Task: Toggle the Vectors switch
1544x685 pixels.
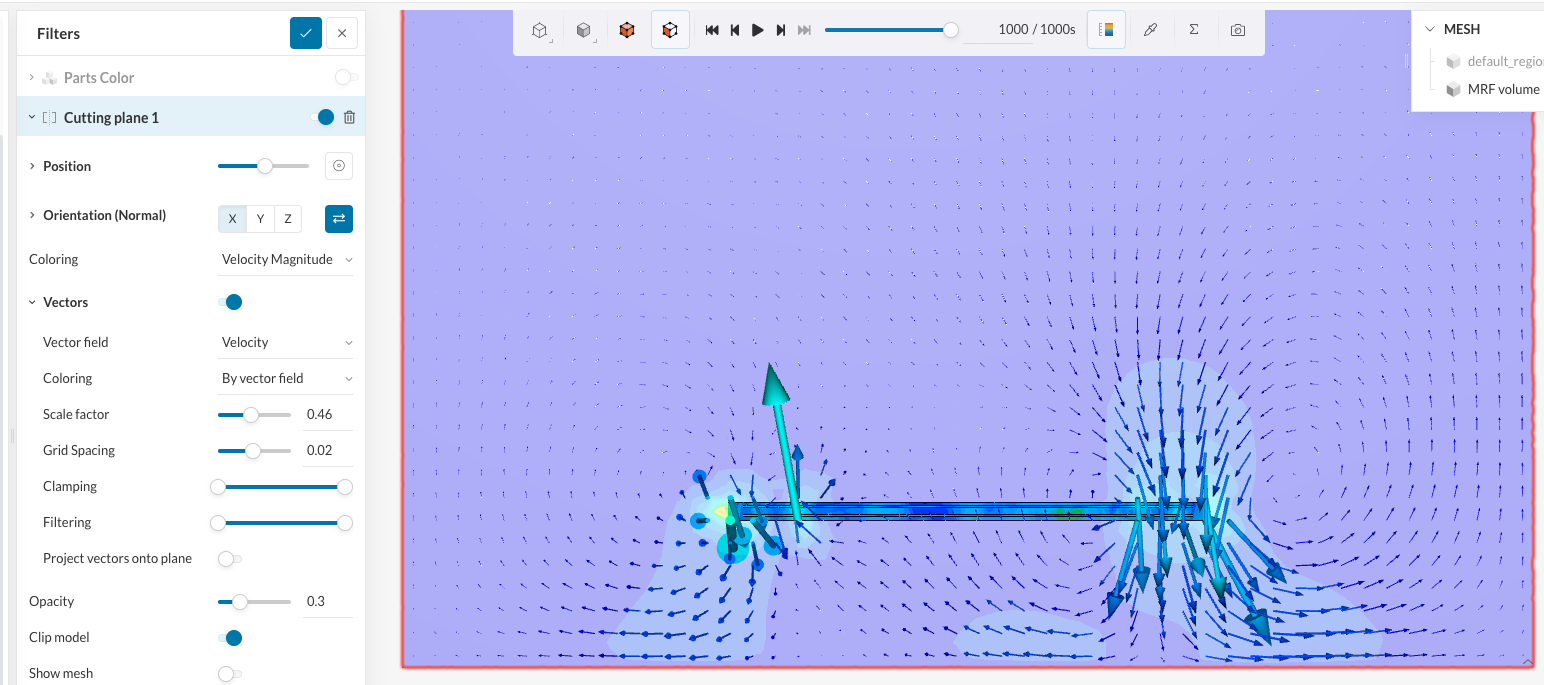Action: pos(230,302)
